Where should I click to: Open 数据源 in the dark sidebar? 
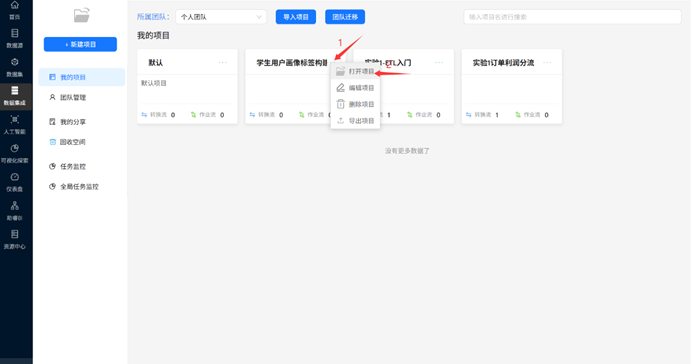15,39
